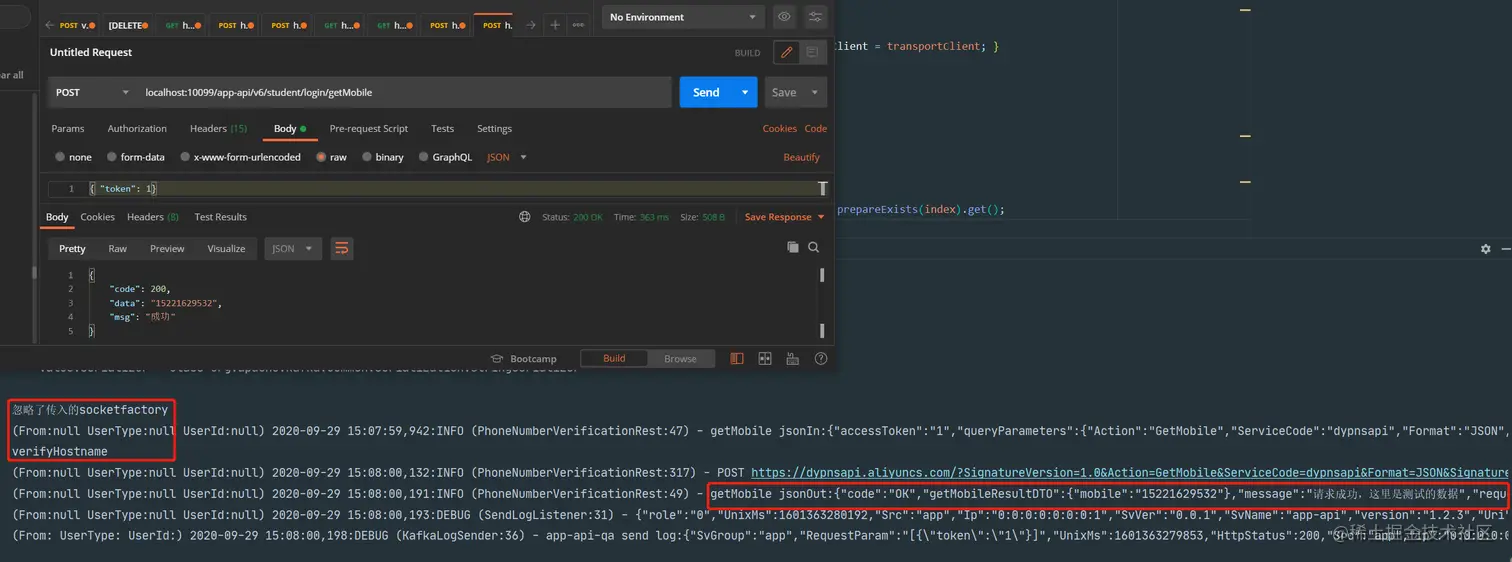Search the response with the magnifier icon
The image size is (1512, 562).
coord(814,247)
